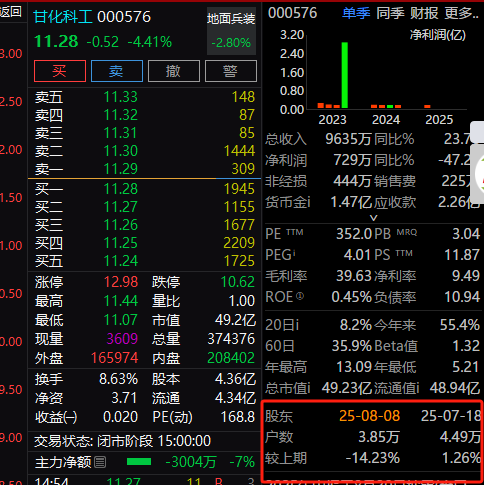
Task: Click the 撤 cancel order button
Action: coord(174,71)
